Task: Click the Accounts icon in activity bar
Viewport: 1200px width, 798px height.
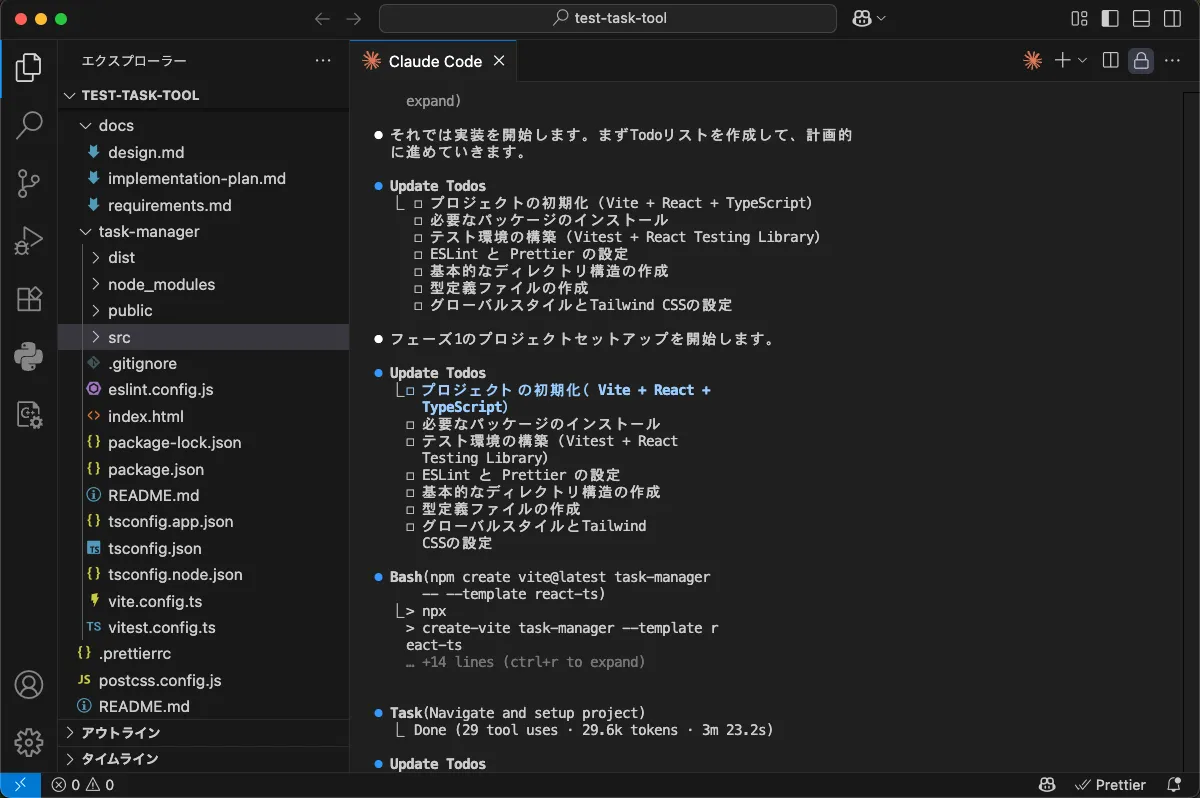Action: (29, 685)
